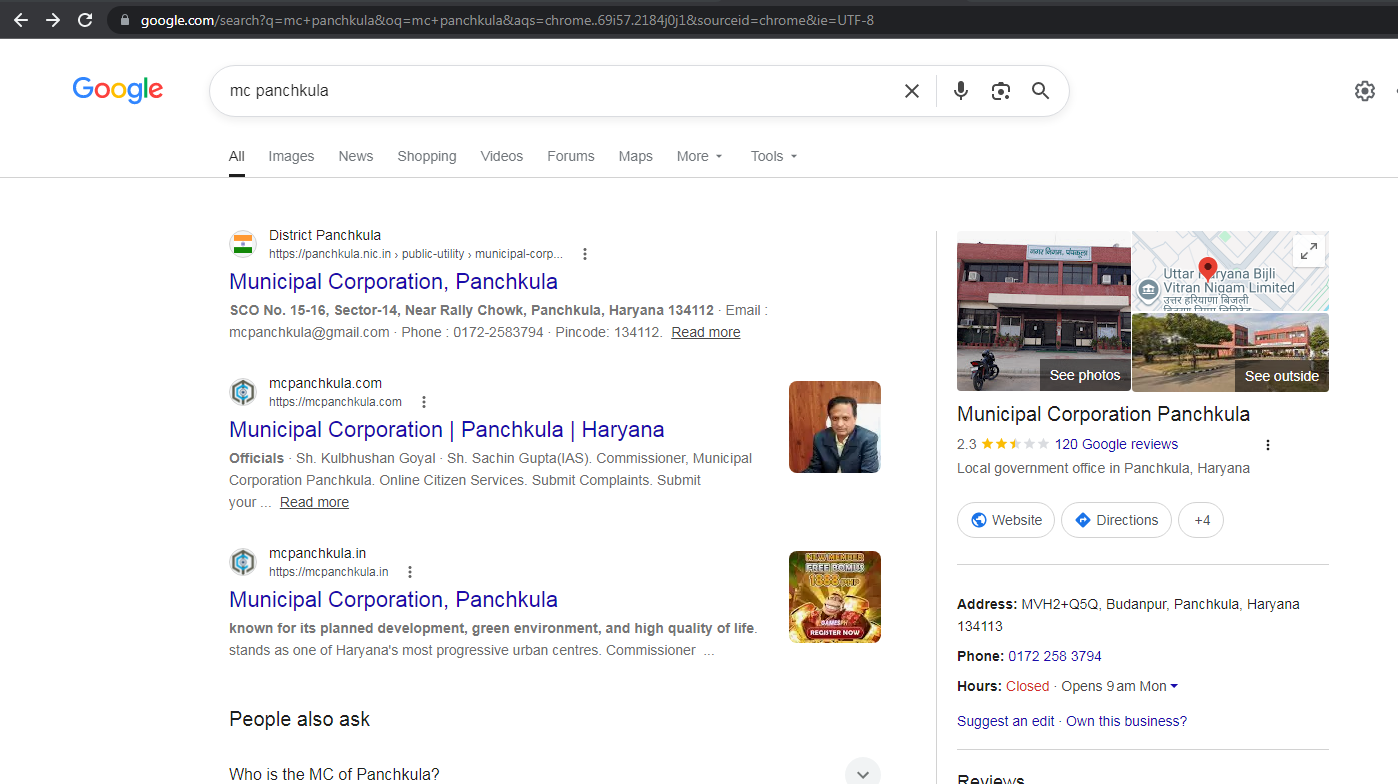Click the 'https://mcpanchkula.com' URL text
Viewport: 1398px width, 784px height.
point(335,402)
